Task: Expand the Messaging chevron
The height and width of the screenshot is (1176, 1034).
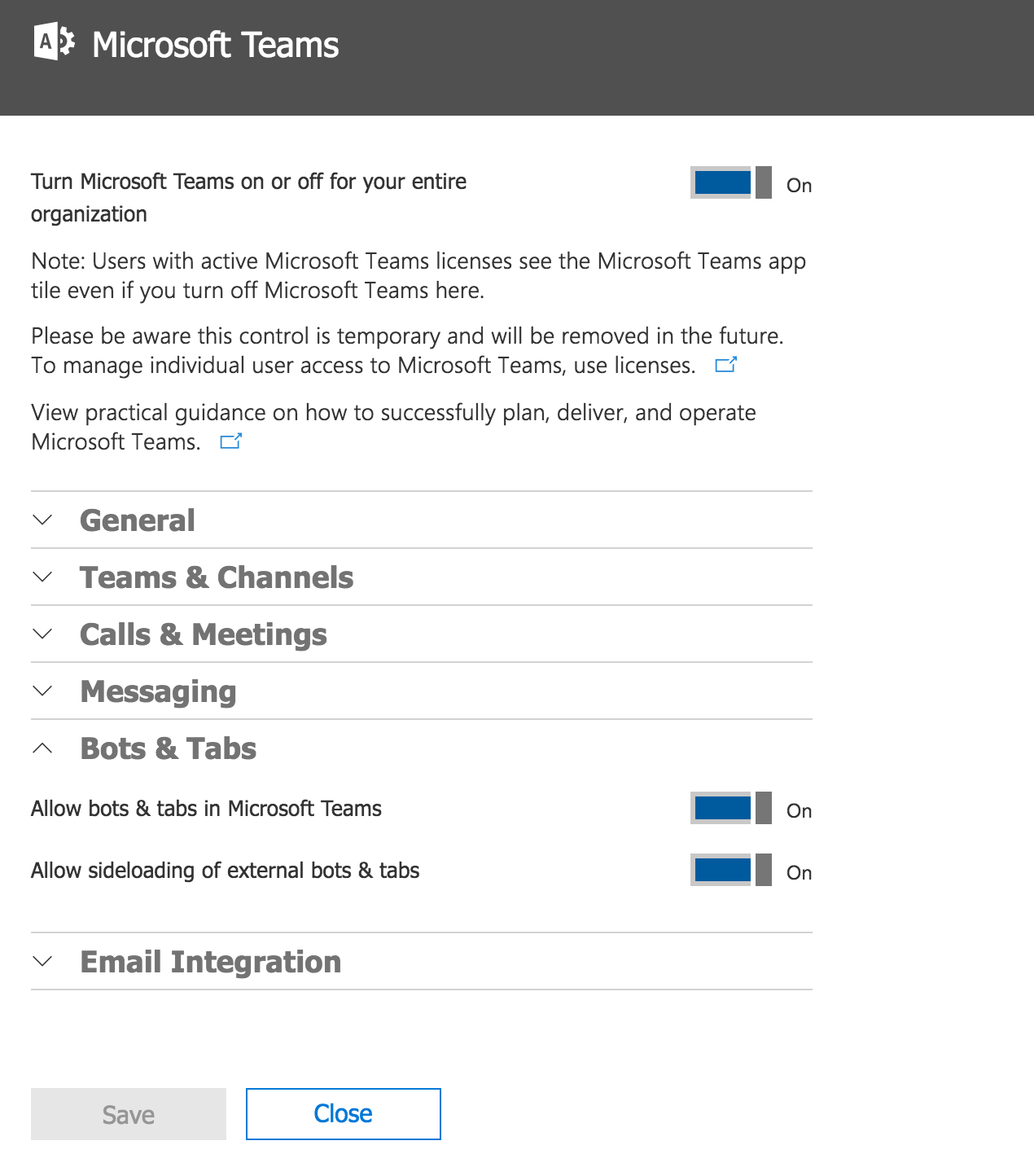Action: point(43,691)
